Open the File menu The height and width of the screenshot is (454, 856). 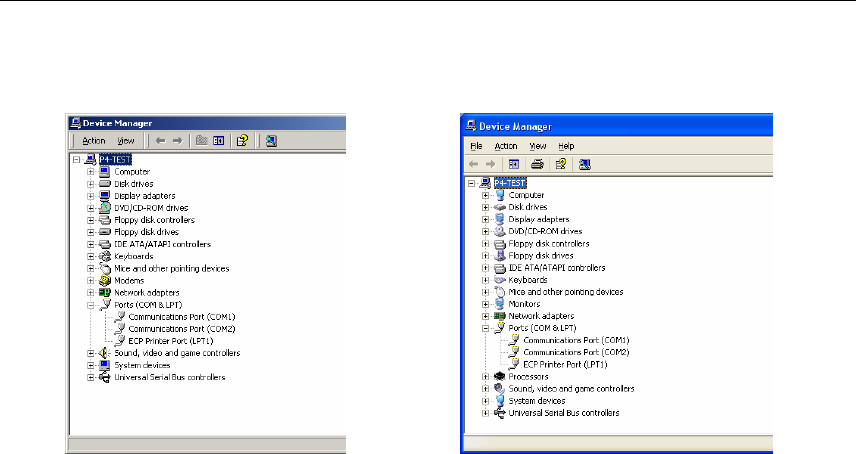(476, 146)
